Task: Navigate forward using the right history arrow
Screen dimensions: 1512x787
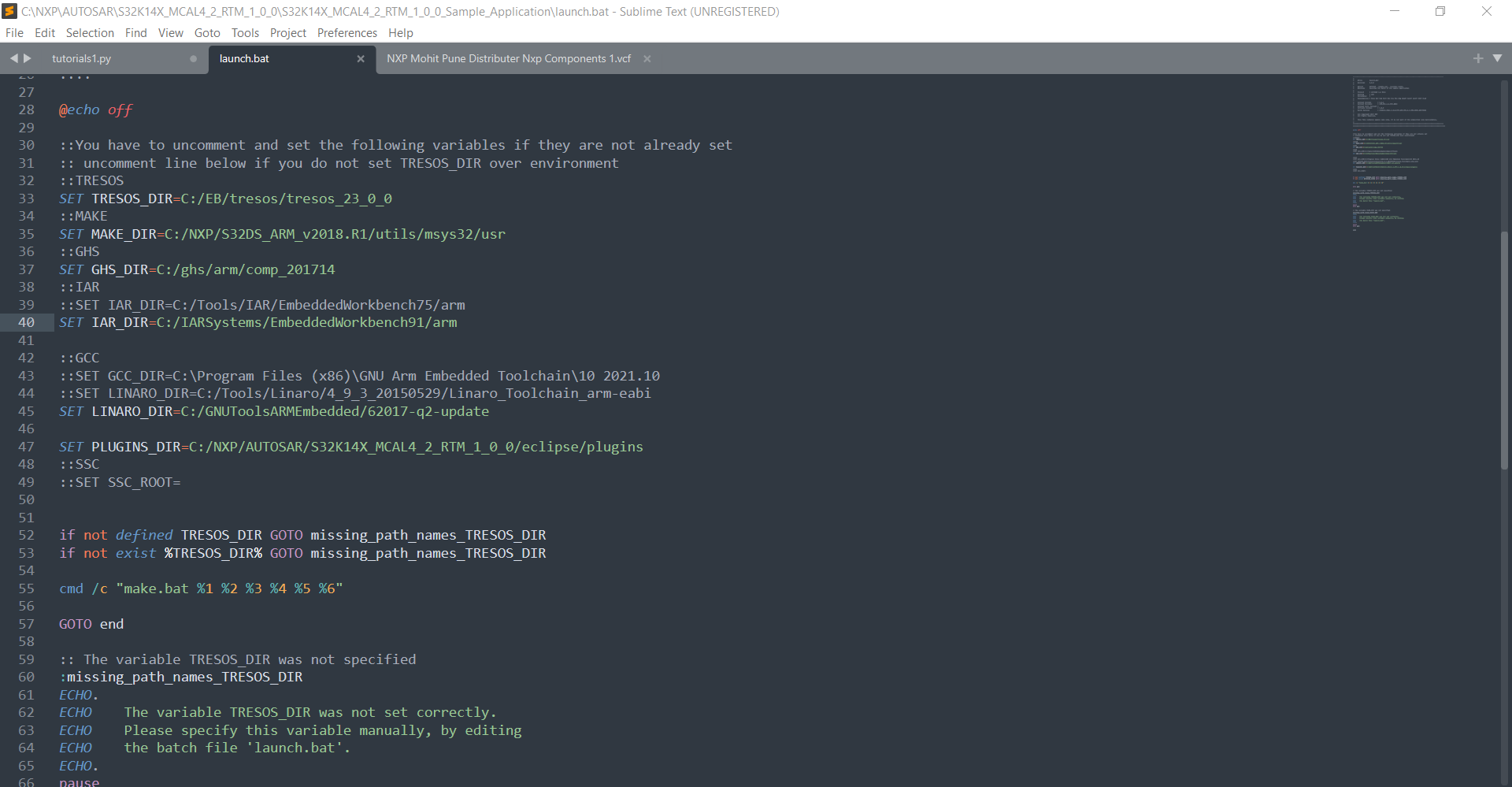Action: pos(27,58)
